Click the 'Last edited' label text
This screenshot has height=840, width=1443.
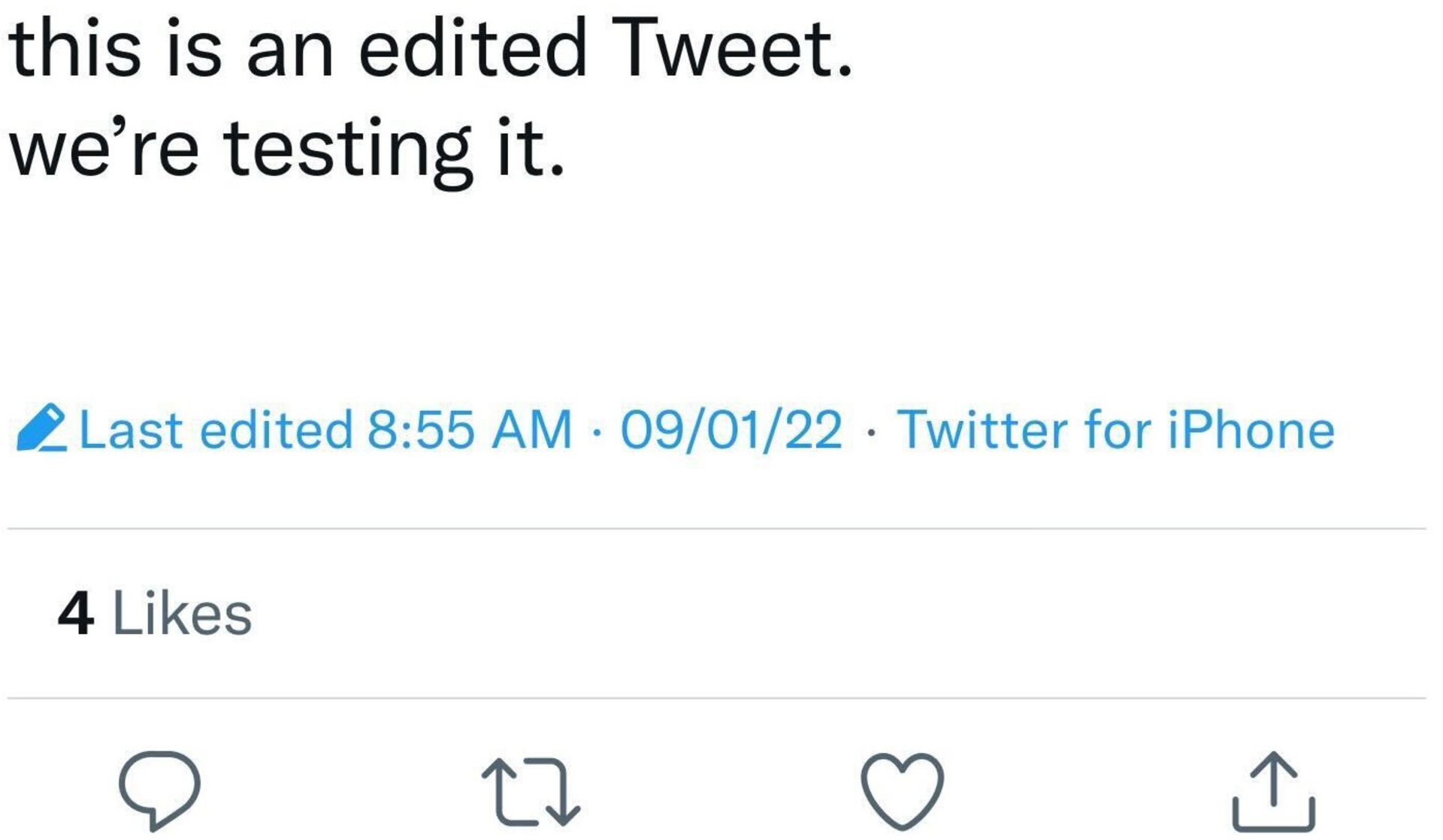click(x=215, y=431)
